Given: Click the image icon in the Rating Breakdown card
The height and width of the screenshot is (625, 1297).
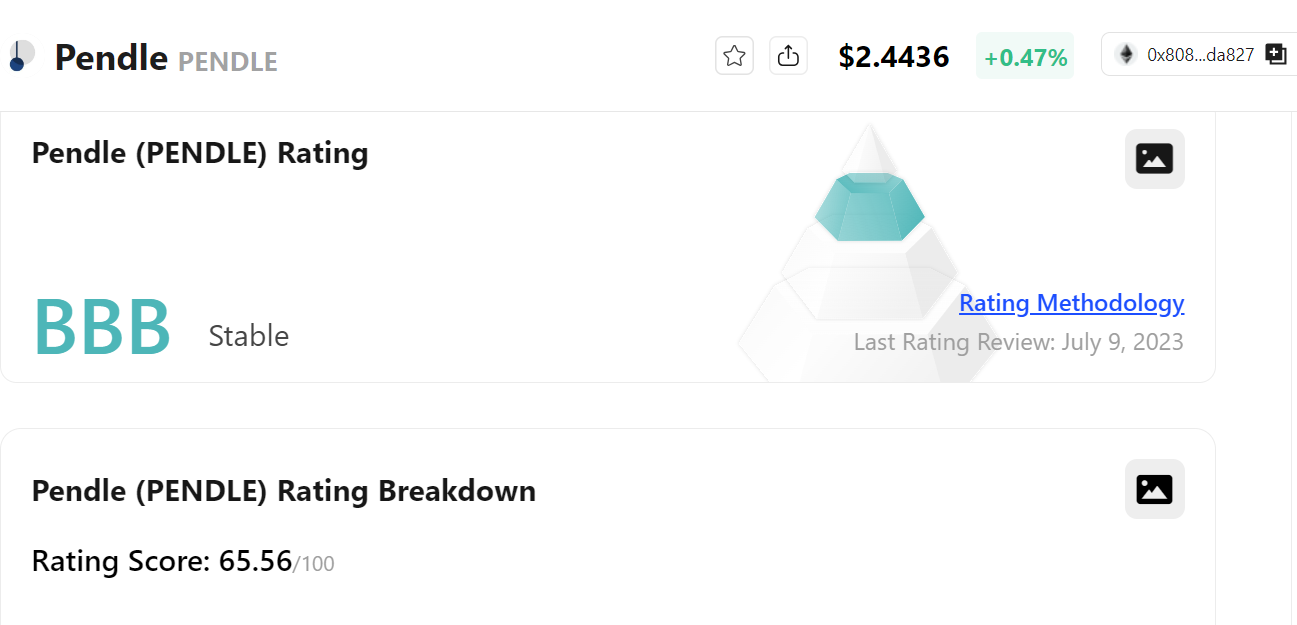Looking at the screenshot, I should click(1154, 489).
